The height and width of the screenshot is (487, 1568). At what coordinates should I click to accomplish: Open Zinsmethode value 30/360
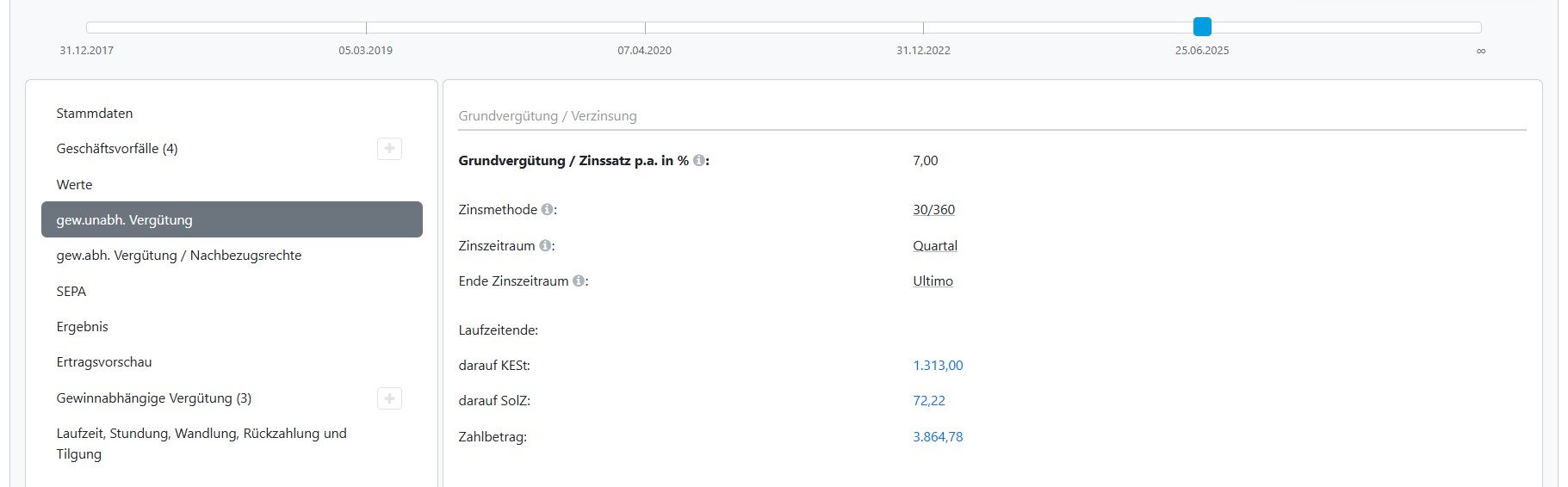coord(933,210)
